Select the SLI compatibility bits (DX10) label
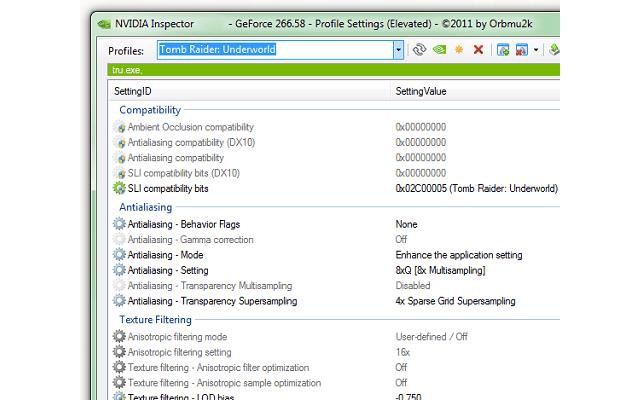This screenshot has width=640, height=400. click(x=184, y=173)
